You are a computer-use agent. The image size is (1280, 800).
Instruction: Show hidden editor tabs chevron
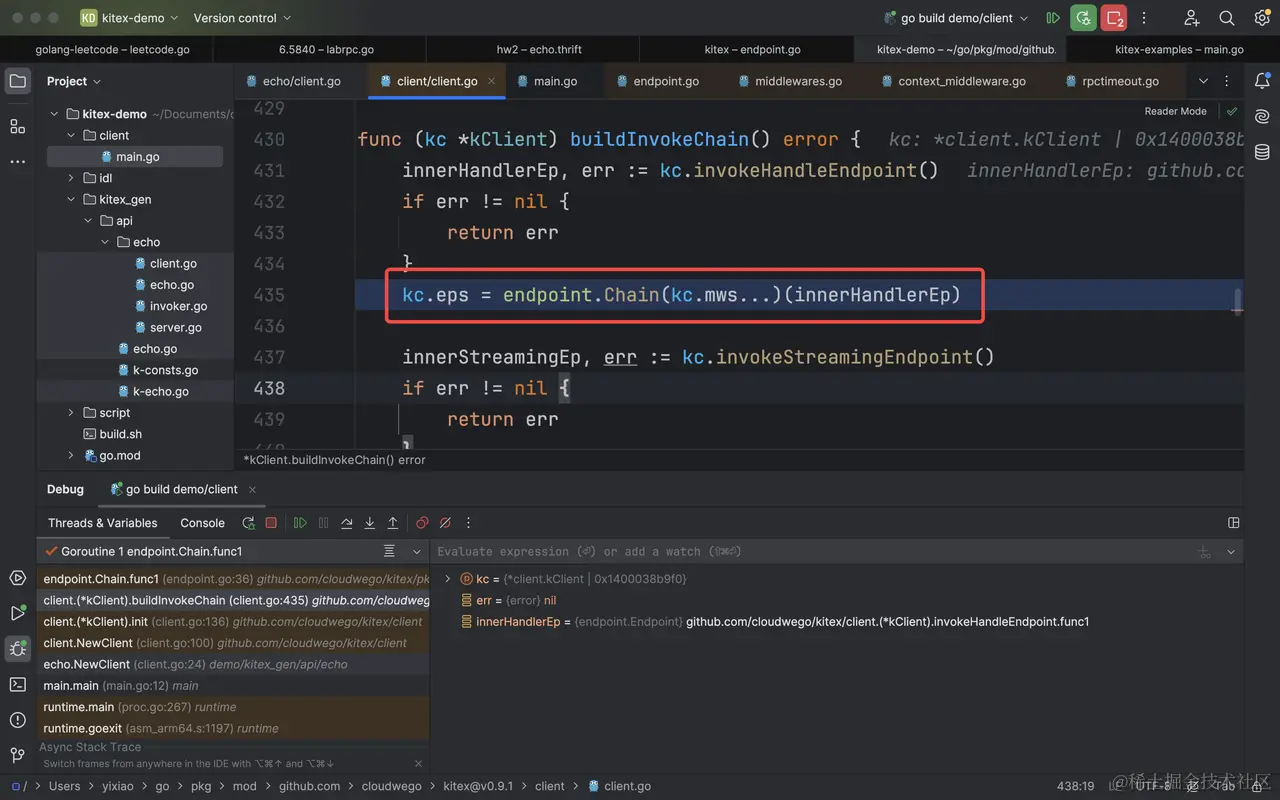click(1203, 81)
